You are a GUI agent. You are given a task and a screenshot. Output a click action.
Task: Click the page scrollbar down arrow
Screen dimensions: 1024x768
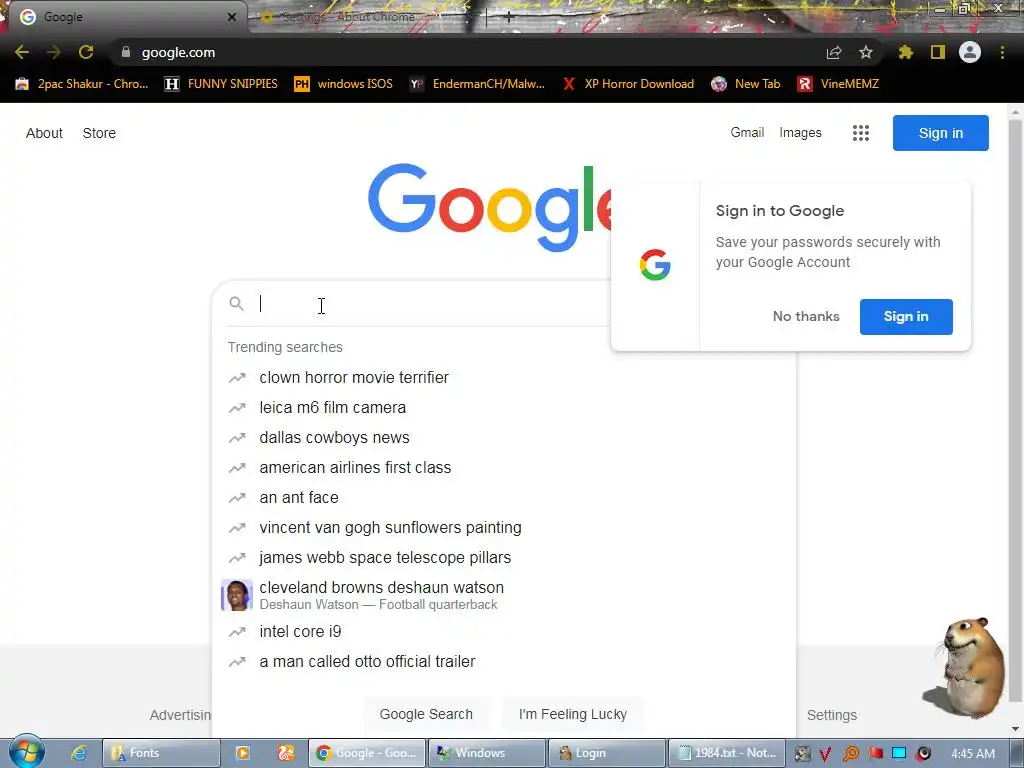(1015, 729)
